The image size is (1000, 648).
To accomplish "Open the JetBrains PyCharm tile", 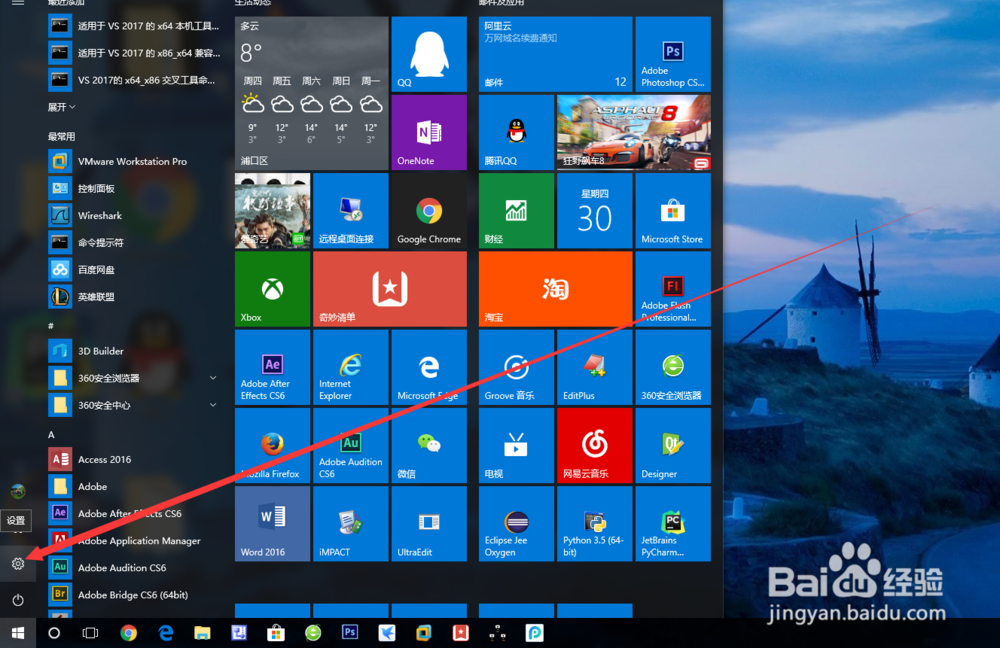I will click(673, 524).
